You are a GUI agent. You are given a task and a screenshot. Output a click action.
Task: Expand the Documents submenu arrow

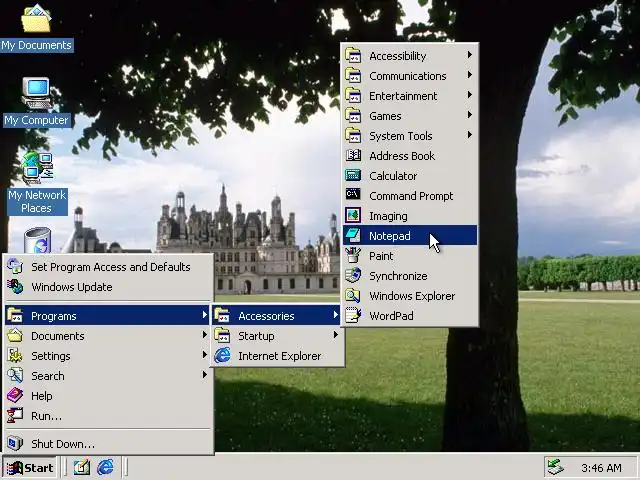click(204, 335)
